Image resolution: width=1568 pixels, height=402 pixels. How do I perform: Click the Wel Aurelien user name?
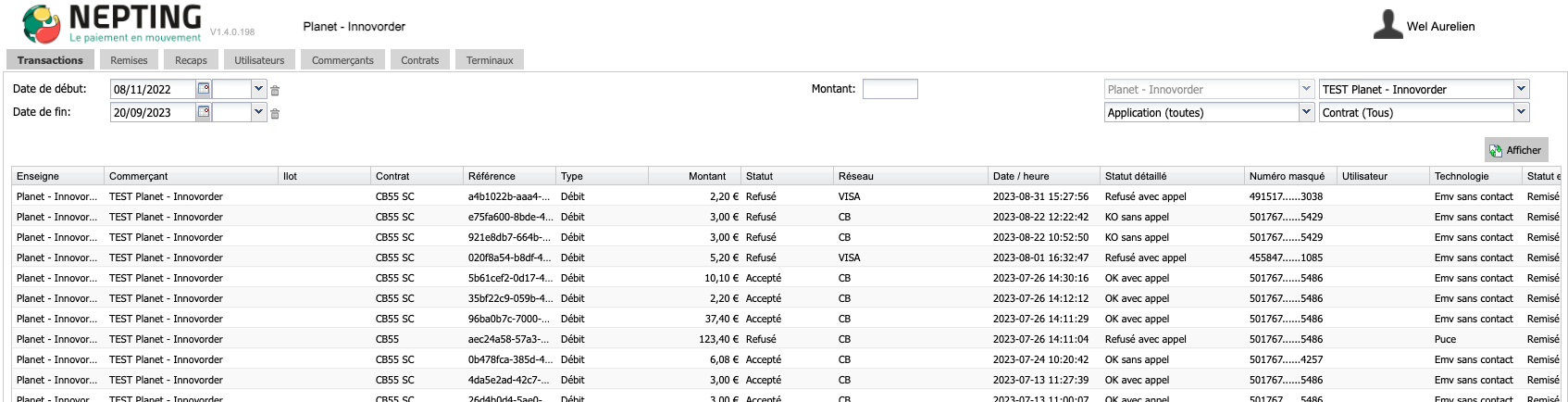click(1440, 27)
